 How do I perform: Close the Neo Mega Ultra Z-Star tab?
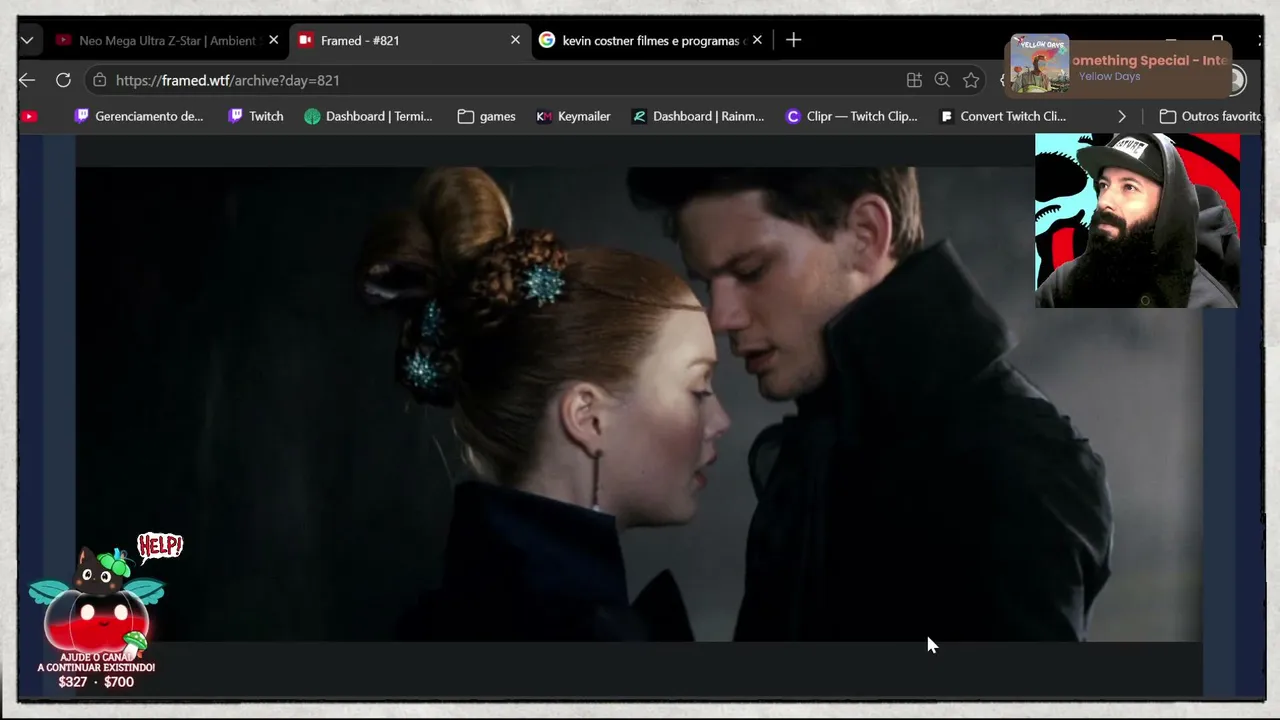[273, 40]
